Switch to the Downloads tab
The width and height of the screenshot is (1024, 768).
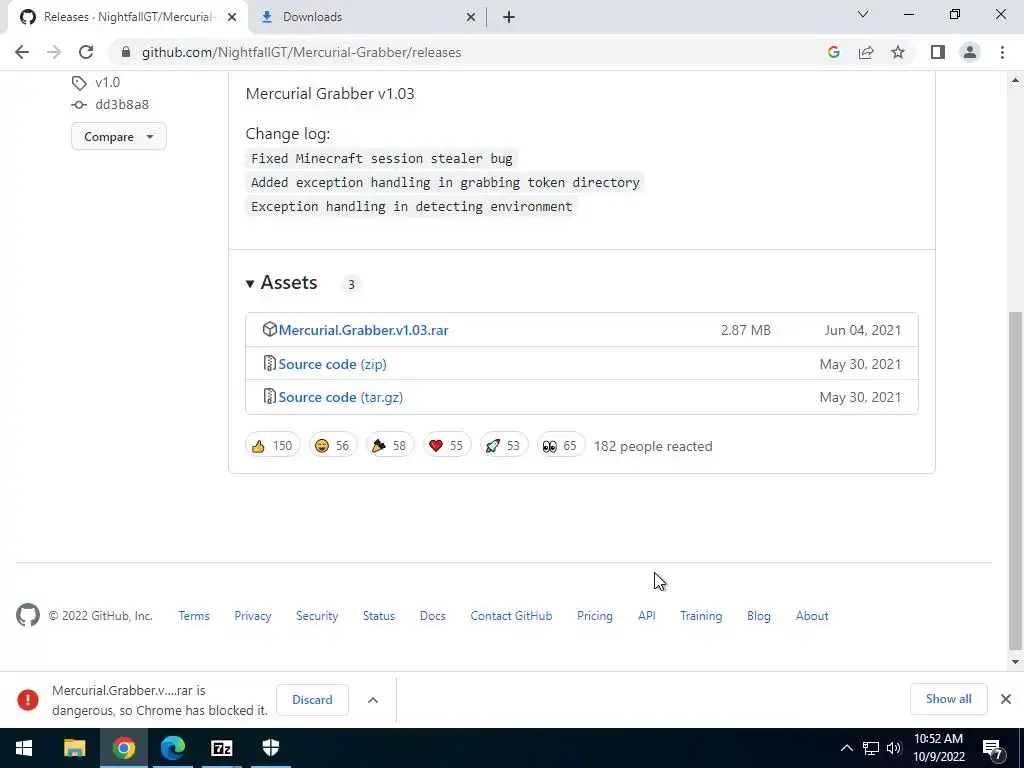pos(366,17)
